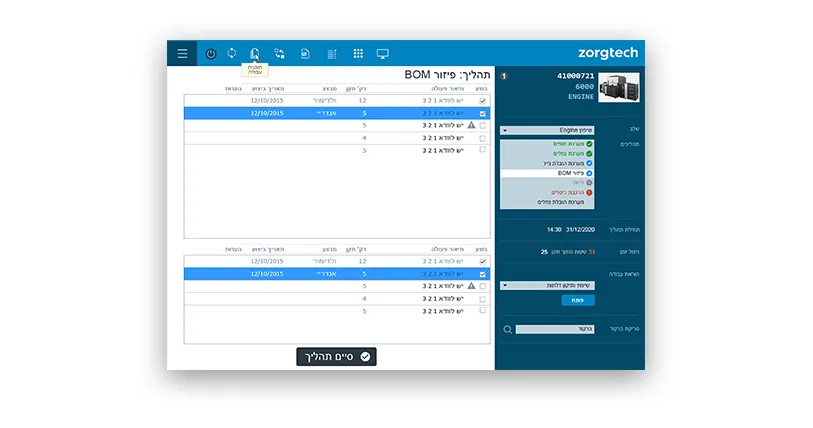Expand the work instruction dropdown

tap(547, 285)
